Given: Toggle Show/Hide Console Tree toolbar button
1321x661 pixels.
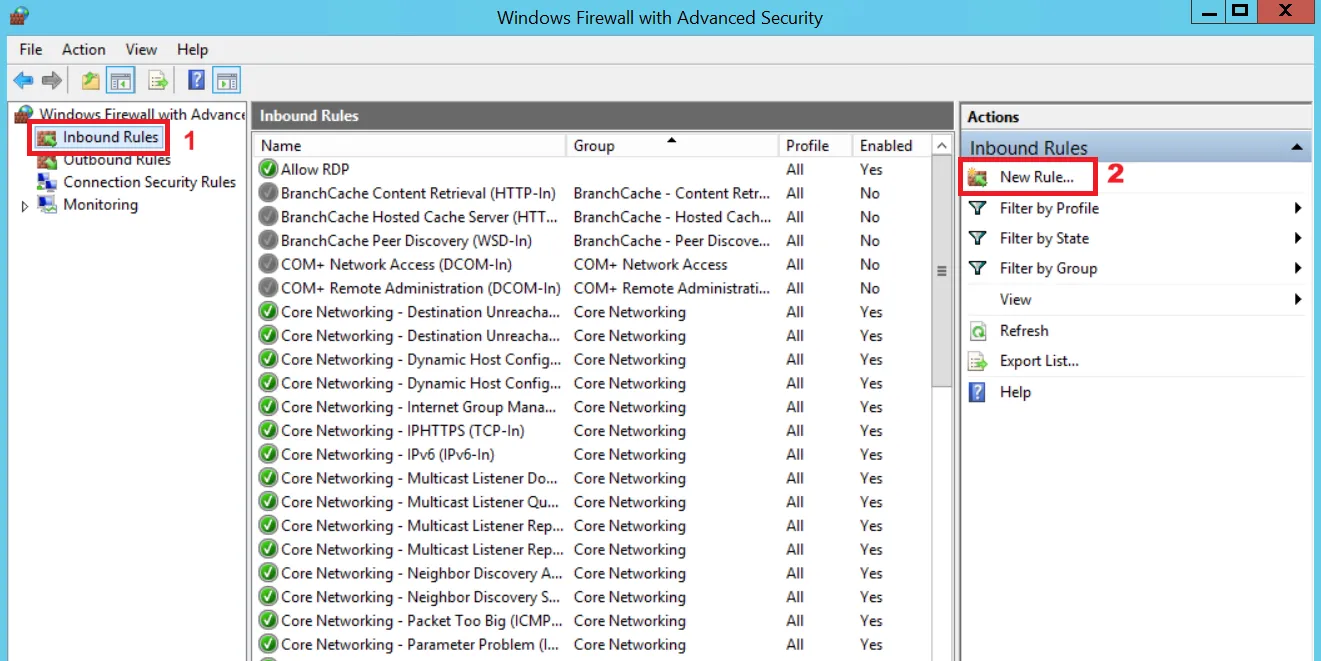Looking at the screenshot, I should tap(121, 81).
